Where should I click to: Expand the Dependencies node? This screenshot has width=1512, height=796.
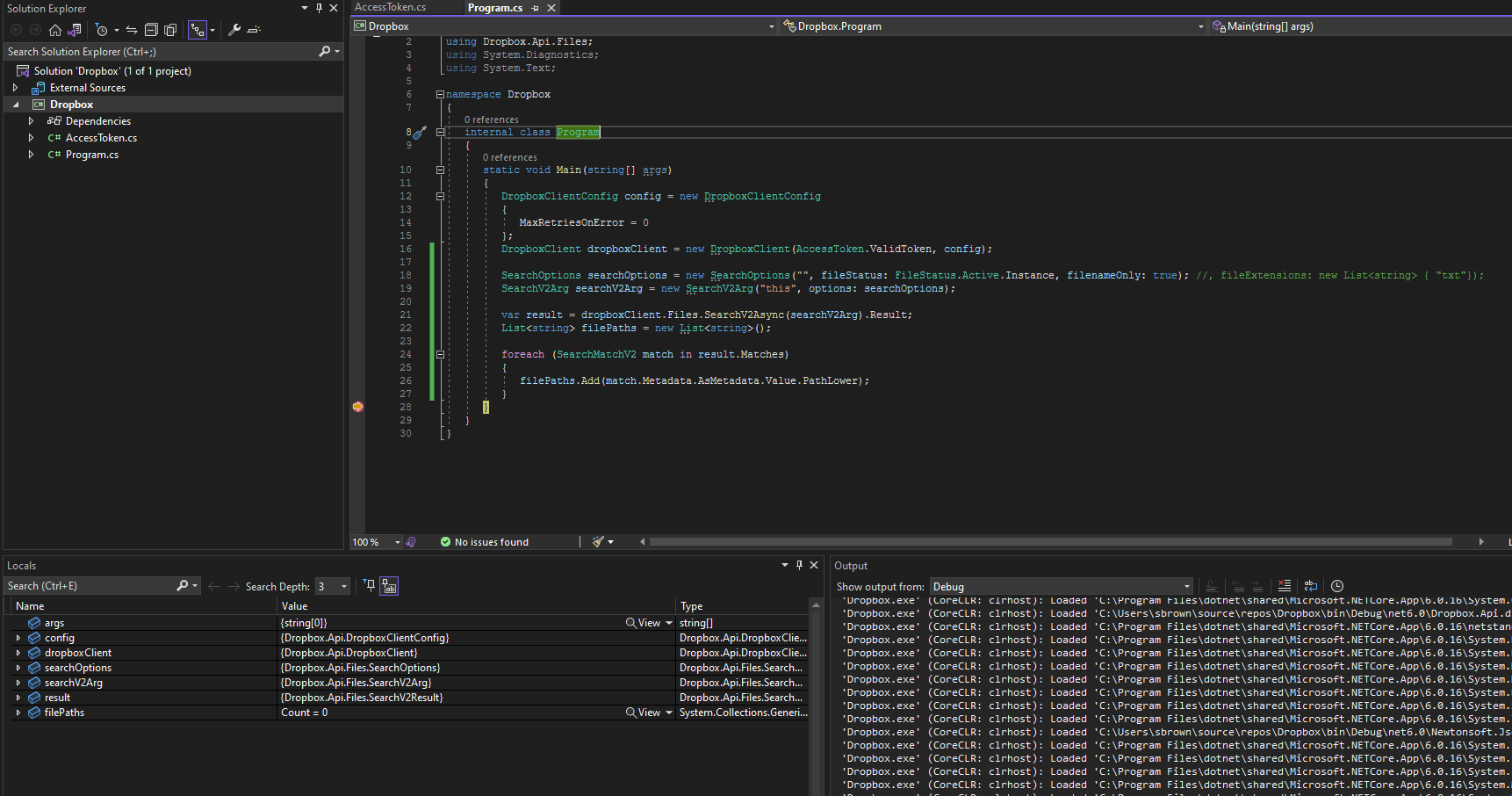(x=31, y=121)
